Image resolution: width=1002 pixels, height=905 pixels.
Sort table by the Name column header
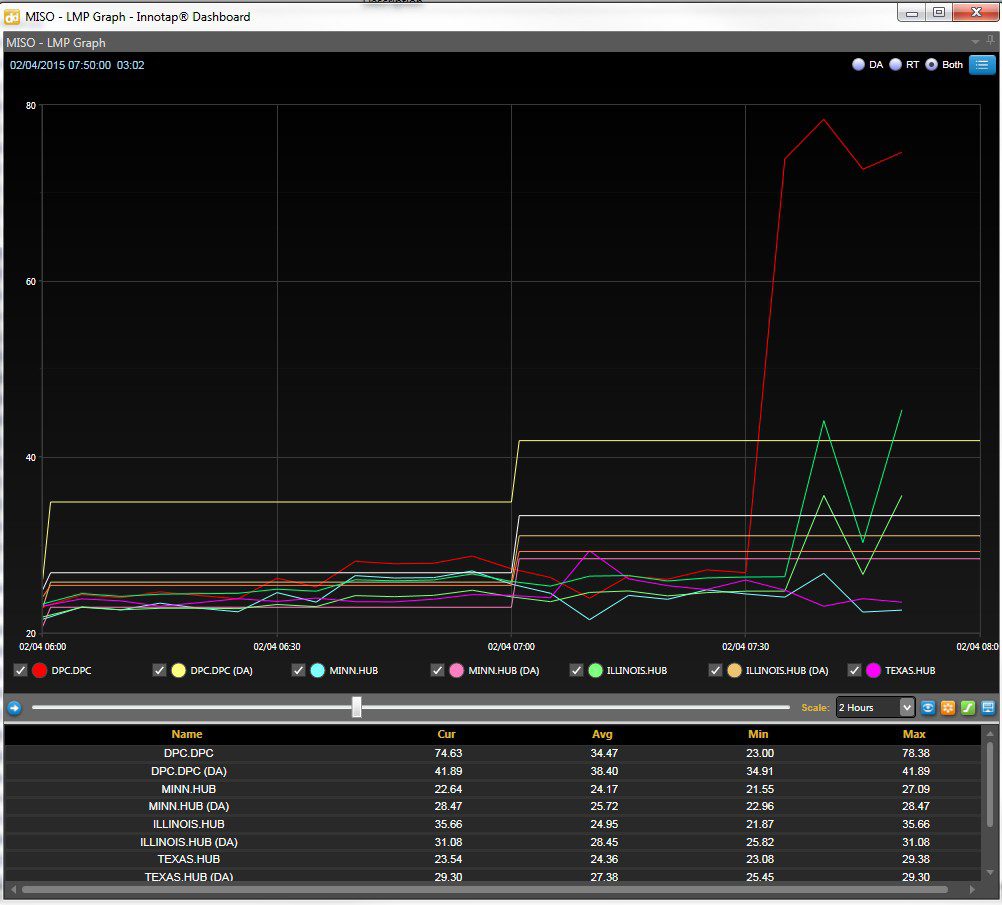click(x=187, y=734)
